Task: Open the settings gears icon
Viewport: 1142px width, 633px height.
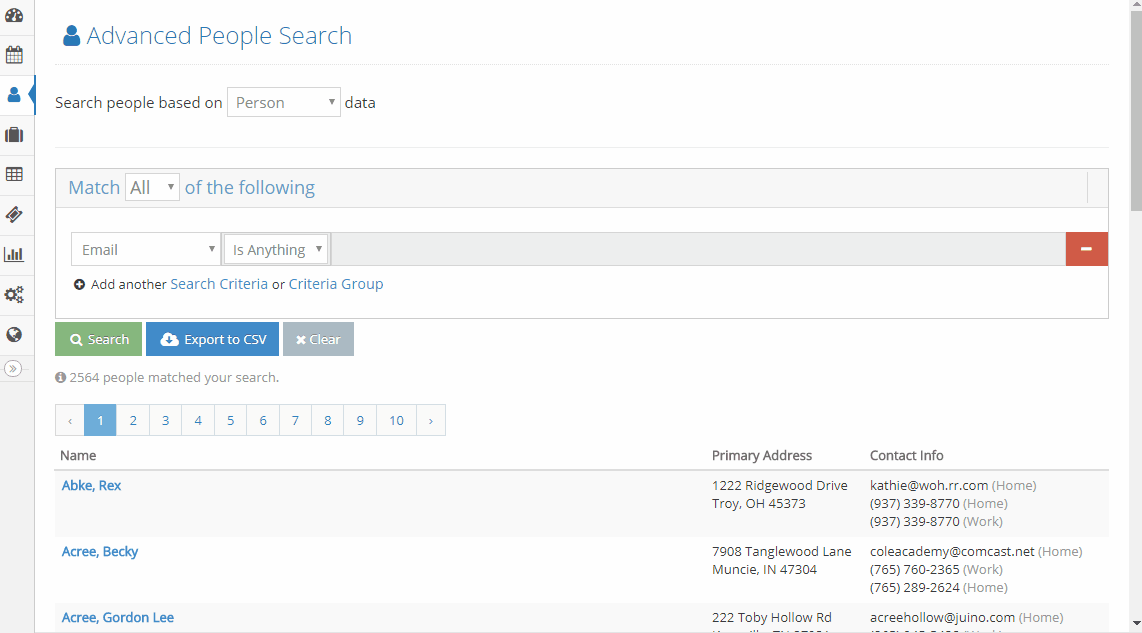Action: [x=14, y=294]
